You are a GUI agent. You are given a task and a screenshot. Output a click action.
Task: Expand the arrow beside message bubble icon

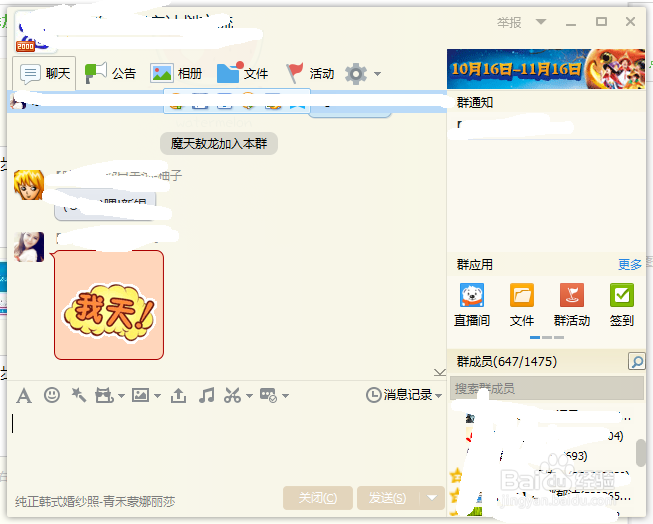coord(285,396)
